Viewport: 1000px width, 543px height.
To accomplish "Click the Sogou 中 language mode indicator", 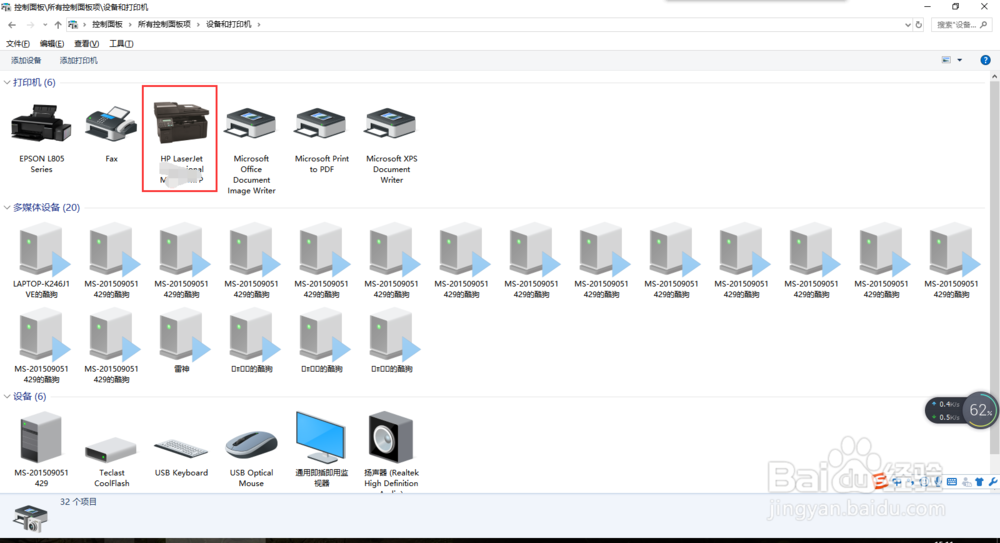I will [898, 482].
